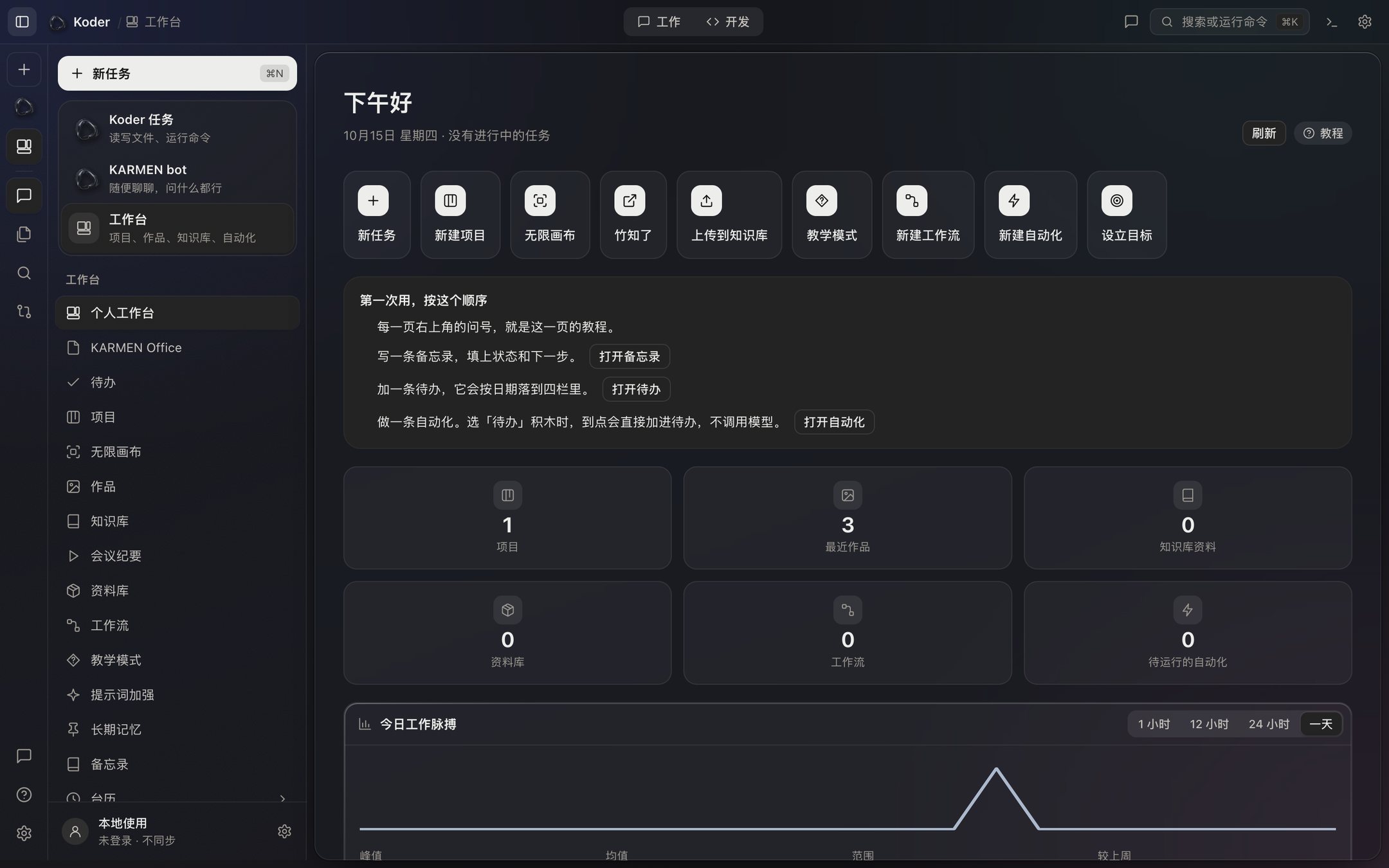1389x868 pixels.
Task: Open the chat bubble icon in left rail
Action: click(x=24, y=195)
